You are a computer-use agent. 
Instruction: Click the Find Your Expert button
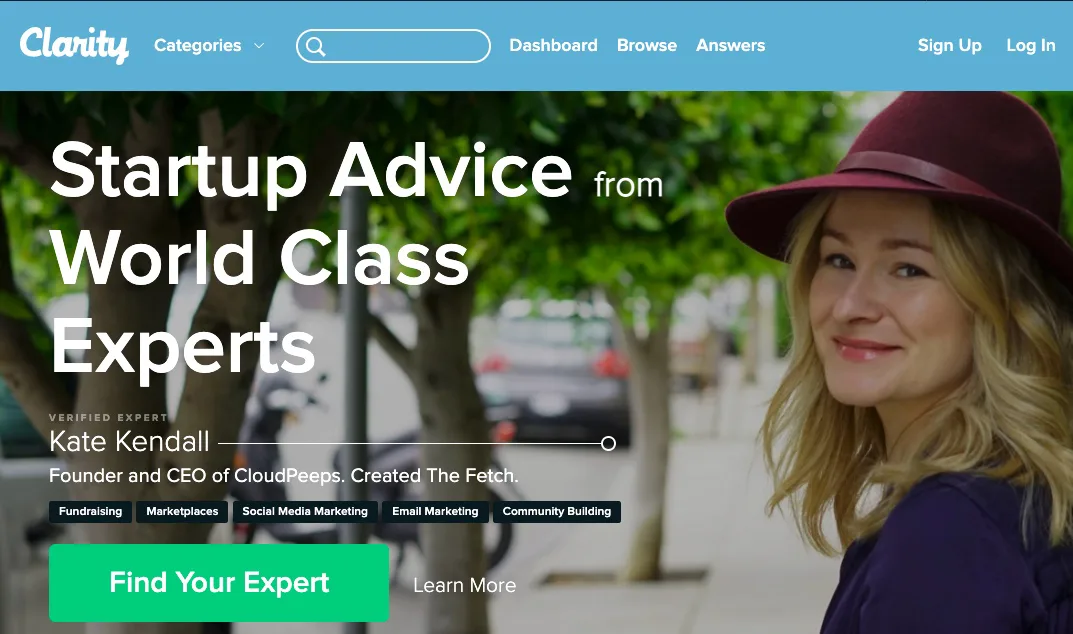[x=219, y=583]
